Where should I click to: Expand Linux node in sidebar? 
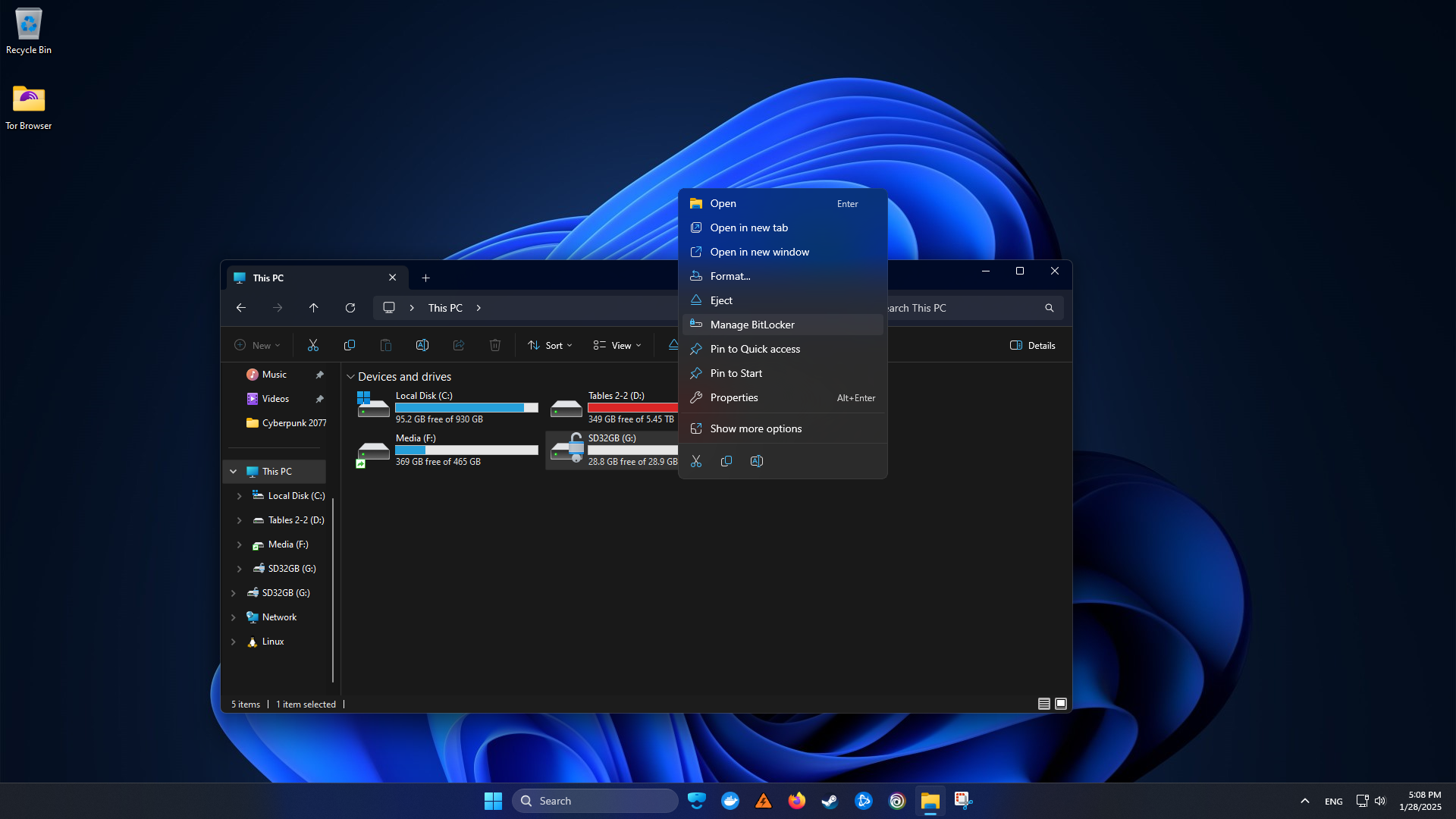(234, 642)
